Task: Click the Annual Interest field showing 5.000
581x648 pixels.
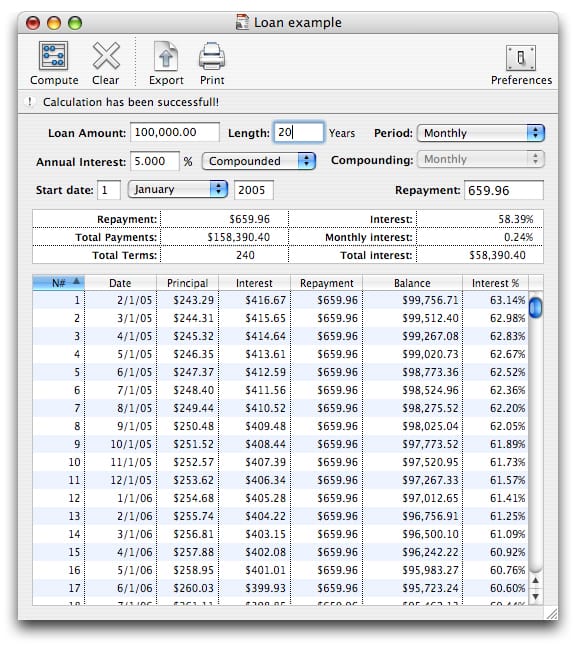Action: (155, 161)
